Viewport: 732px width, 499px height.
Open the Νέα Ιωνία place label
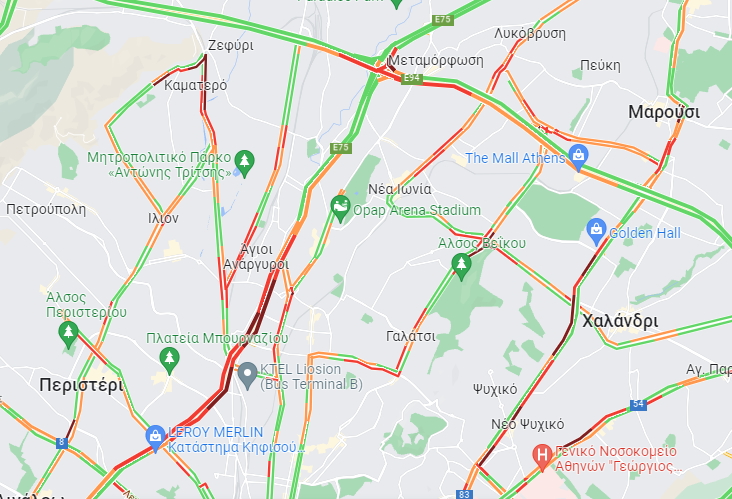[x=400, y=189]
